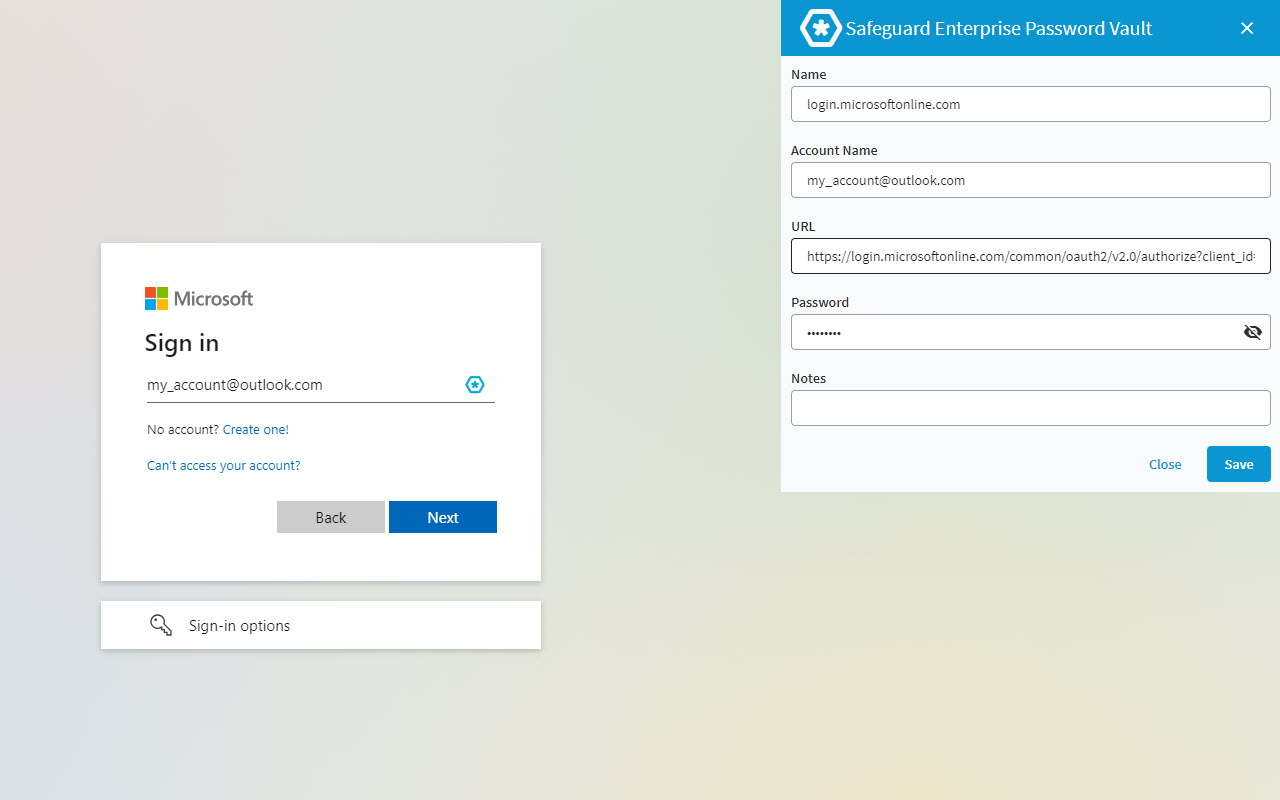The width and height of the screenshot is (1280, 800).
Task: Click the Save button
Action: coord(1239,464)
